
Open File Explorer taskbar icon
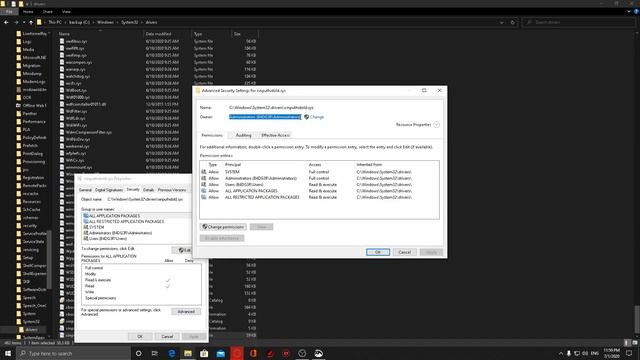click(x=188, y=353)
